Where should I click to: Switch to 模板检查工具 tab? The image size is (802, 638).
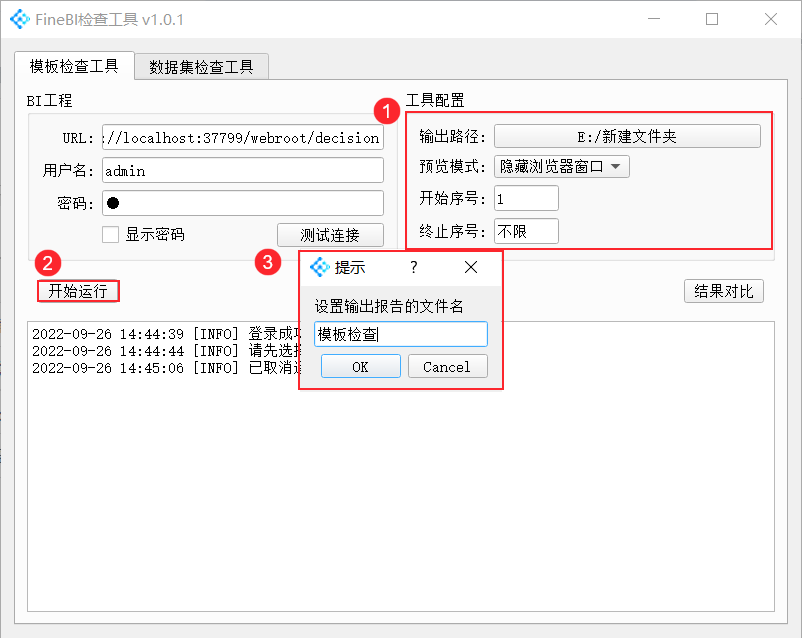coord(74,66)
